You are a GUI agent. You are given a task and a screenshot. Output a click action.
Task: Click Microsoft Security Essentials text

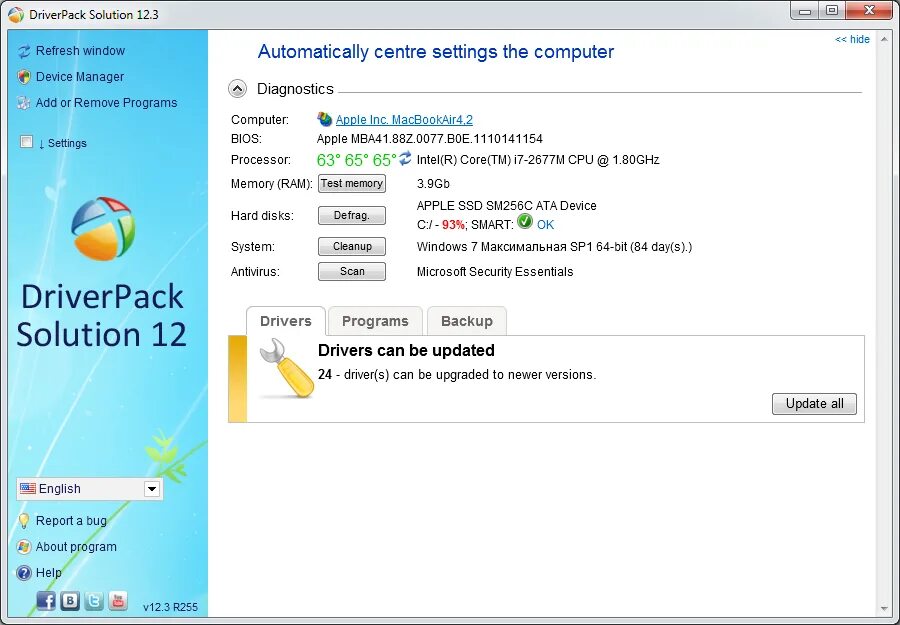495,272
